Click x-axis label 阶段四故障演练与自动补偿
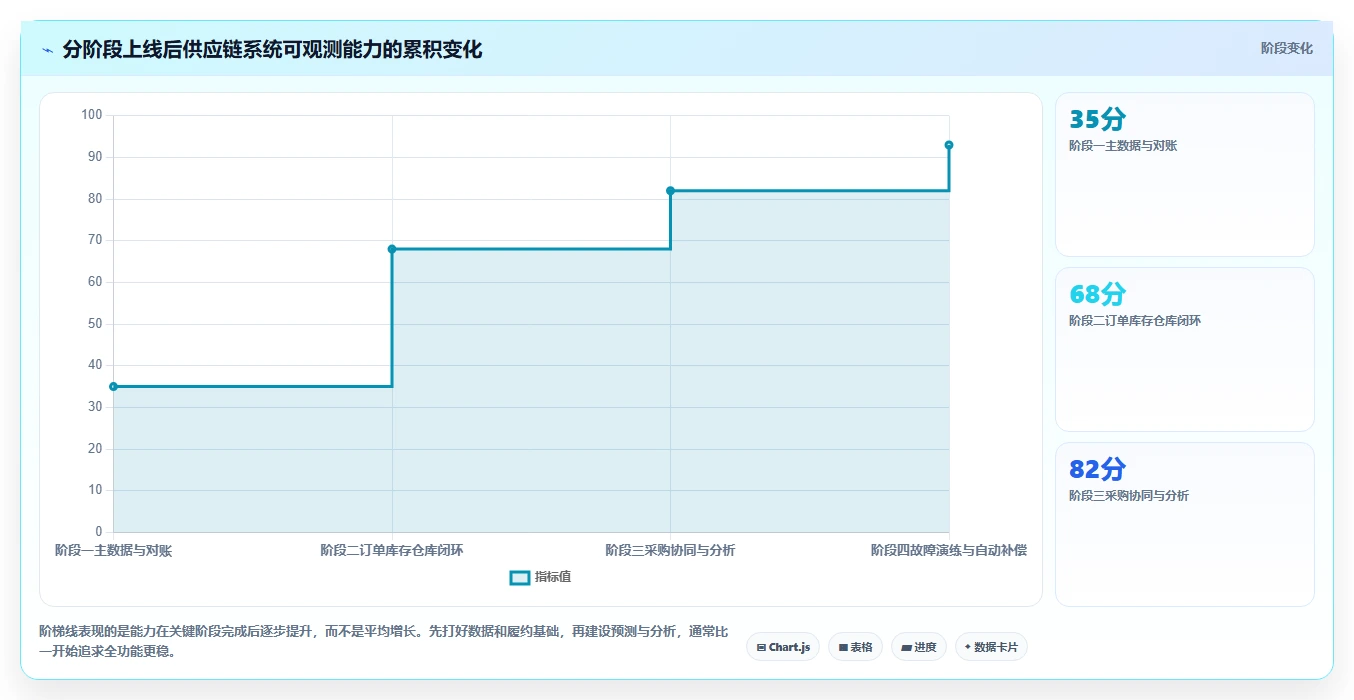1354x700 pixels. tap(949, 550)
